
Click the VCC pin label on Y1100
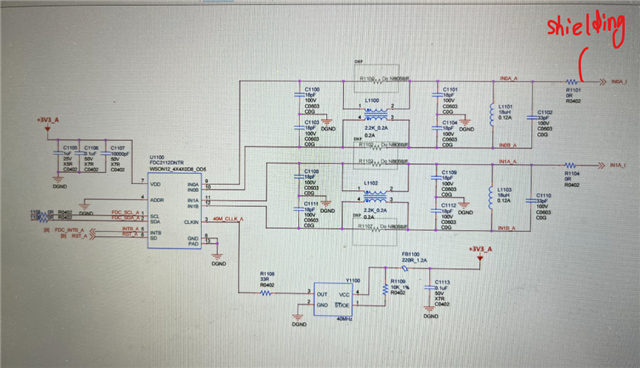tap(344, 294)
